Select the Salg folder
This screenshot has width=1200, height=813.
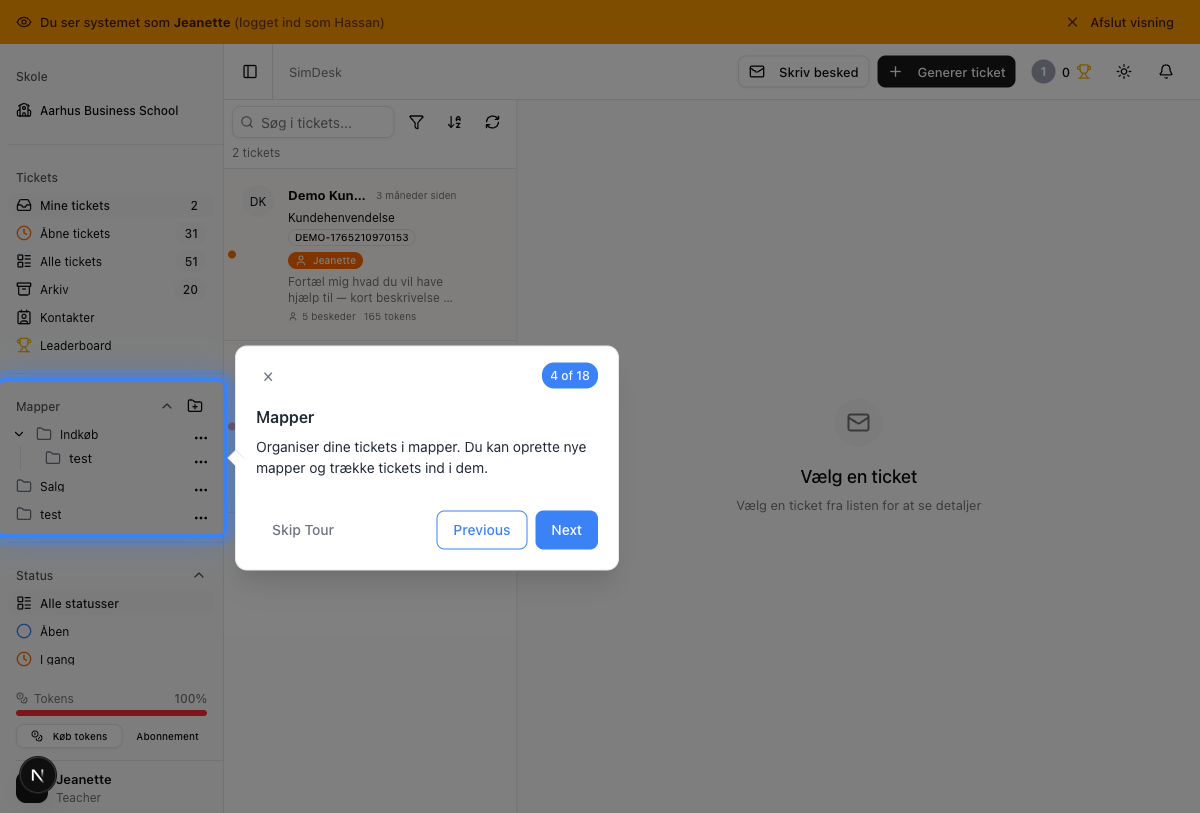pyautogui.click(x=52, y=486)
